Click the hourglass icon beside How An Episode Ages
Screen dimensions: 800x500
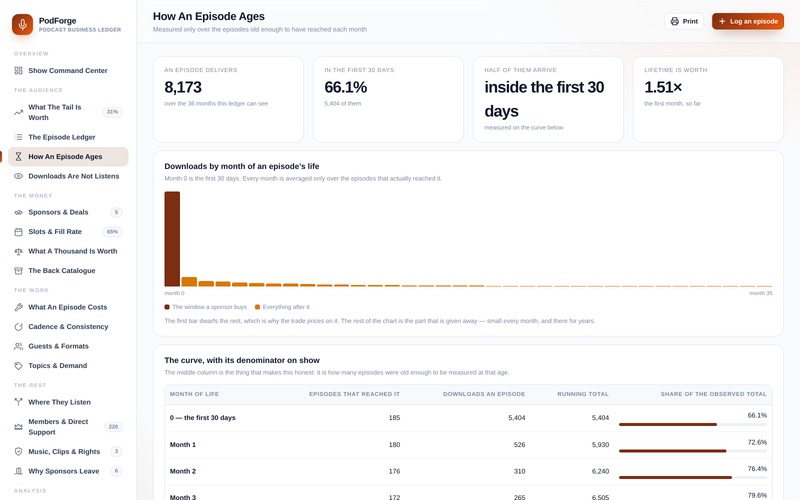[x=18, y=157]
